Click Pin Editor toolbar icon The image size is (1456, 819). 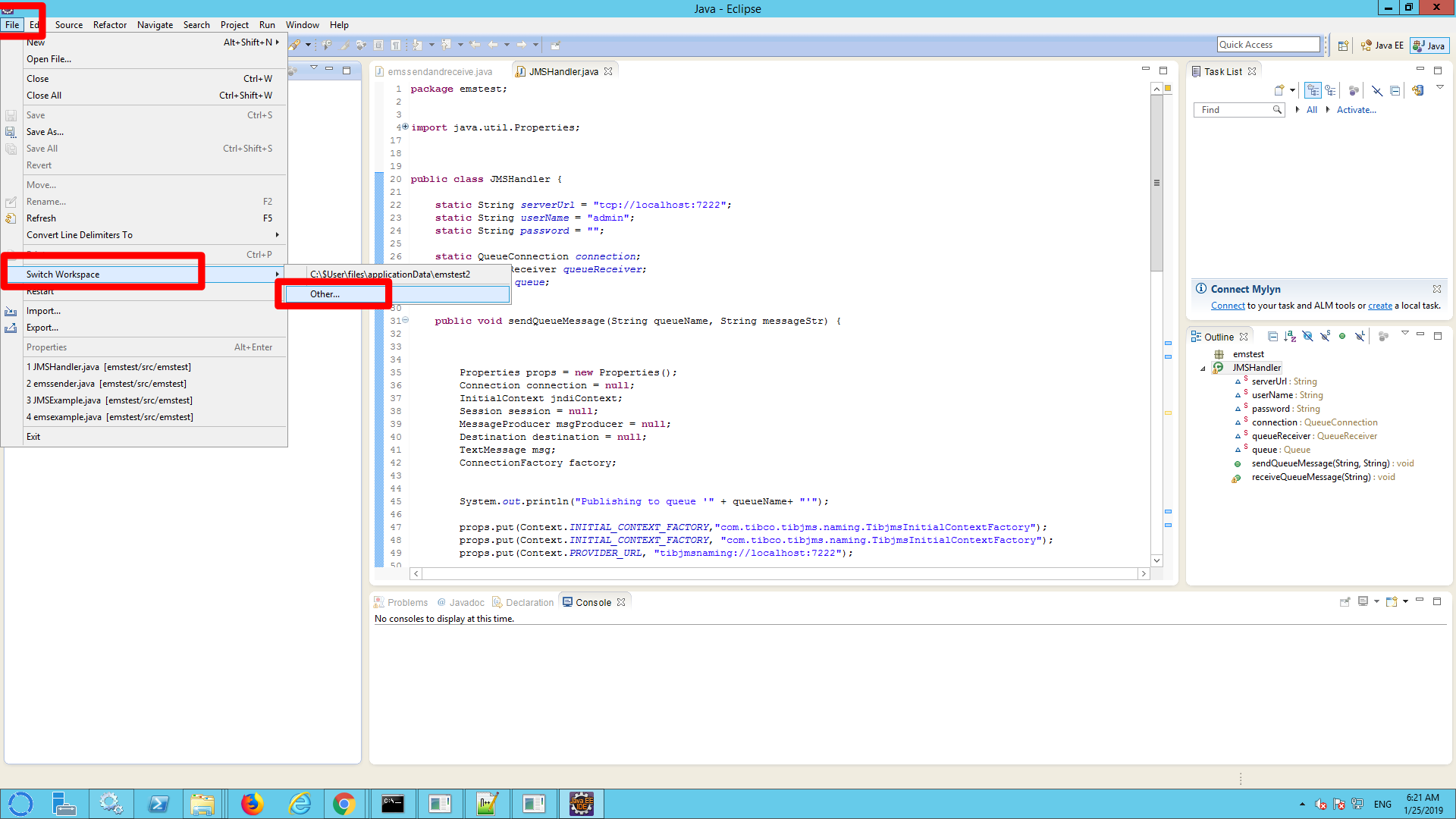[x=555, y=45]
